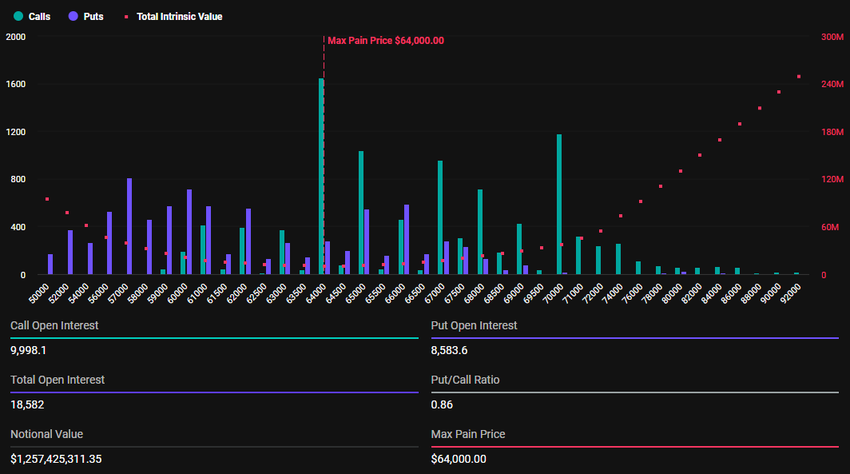850x474 pixels.
Task: Select the Puts bar at 66000 strike
Action: (x=407, y=239)
